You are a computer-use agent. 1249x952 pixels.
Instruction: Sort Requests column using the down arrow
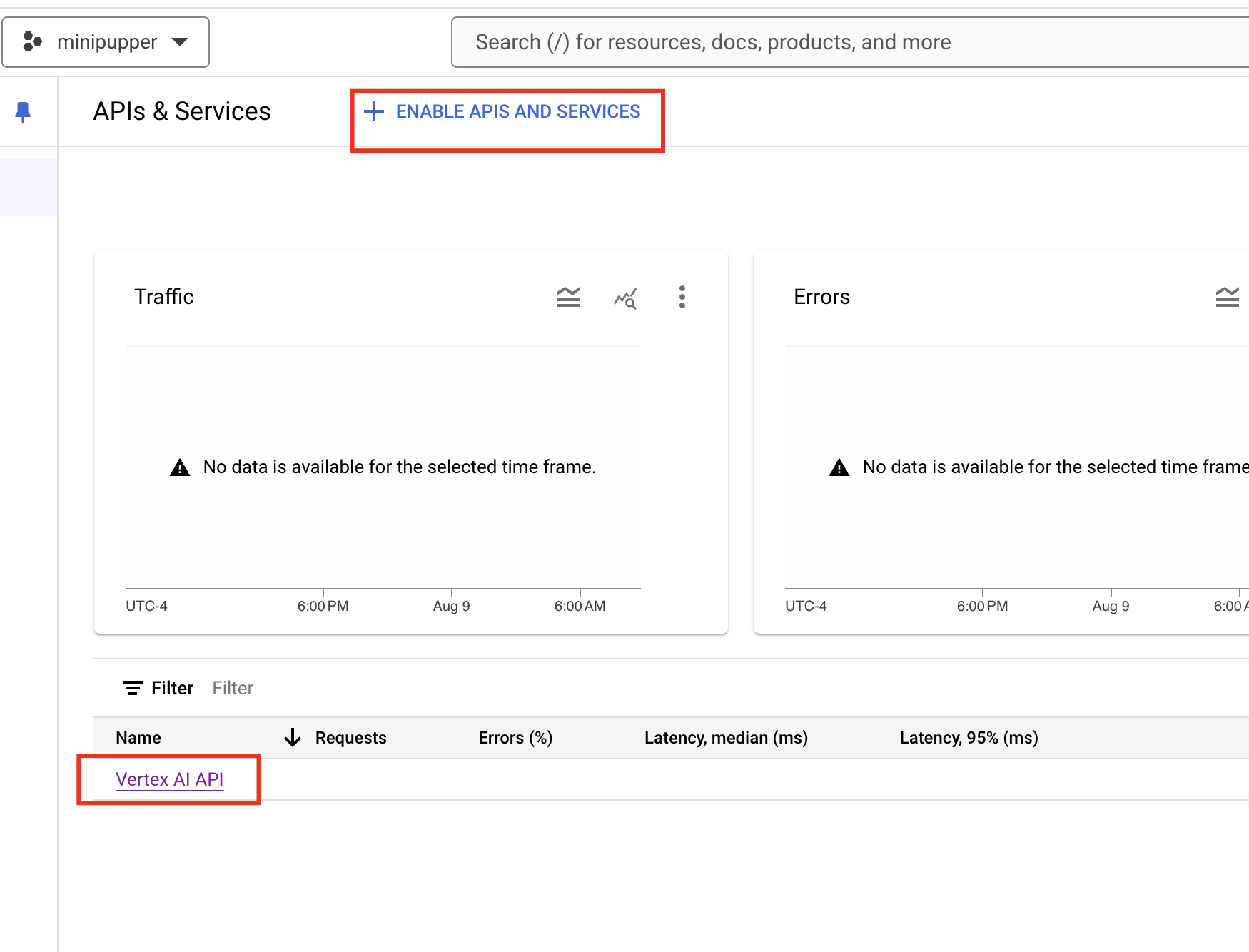click(x=293, y=737)
